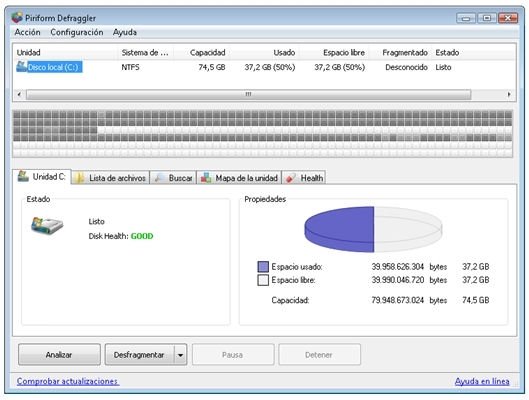
Task: Click the Analizar button
Action: [x=59, y=354]
